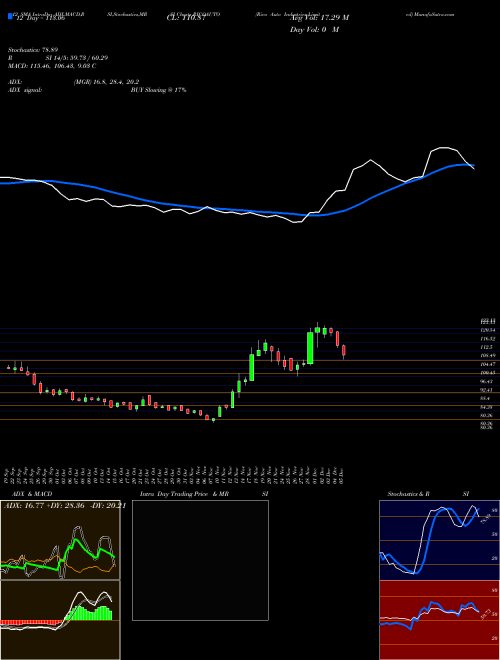Open the MACD histogram panel with green bars

(x=60, y=620)
